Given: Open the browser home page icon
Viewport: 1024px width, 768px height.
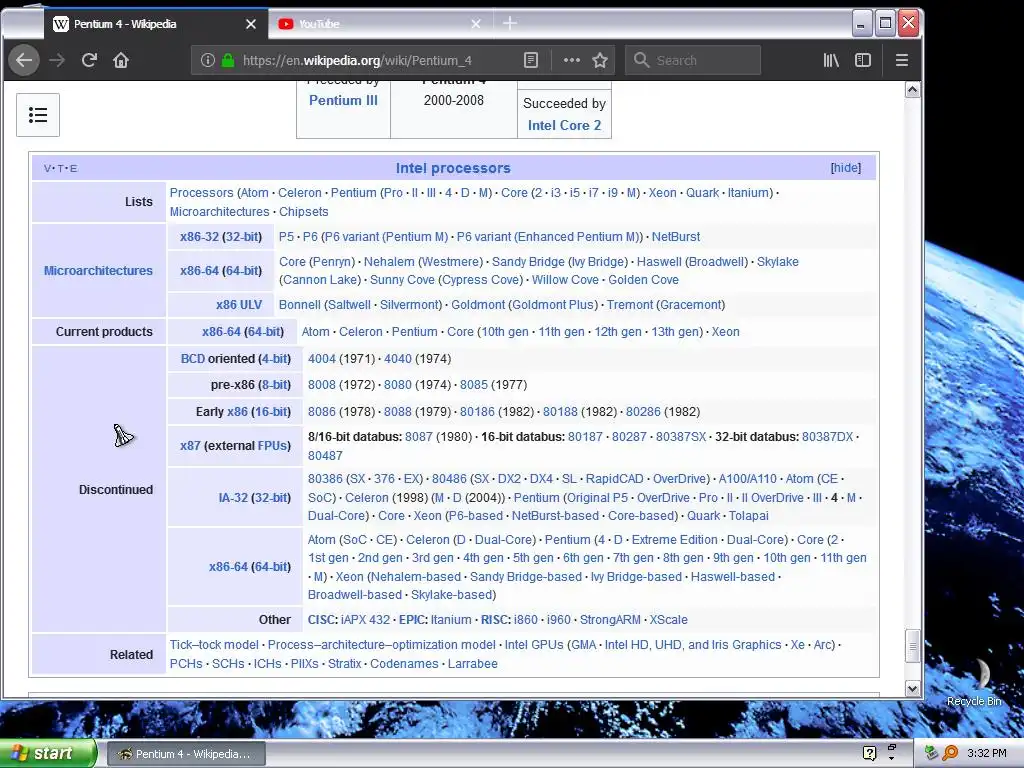Looking at the screenshot, I should point(121,61).
